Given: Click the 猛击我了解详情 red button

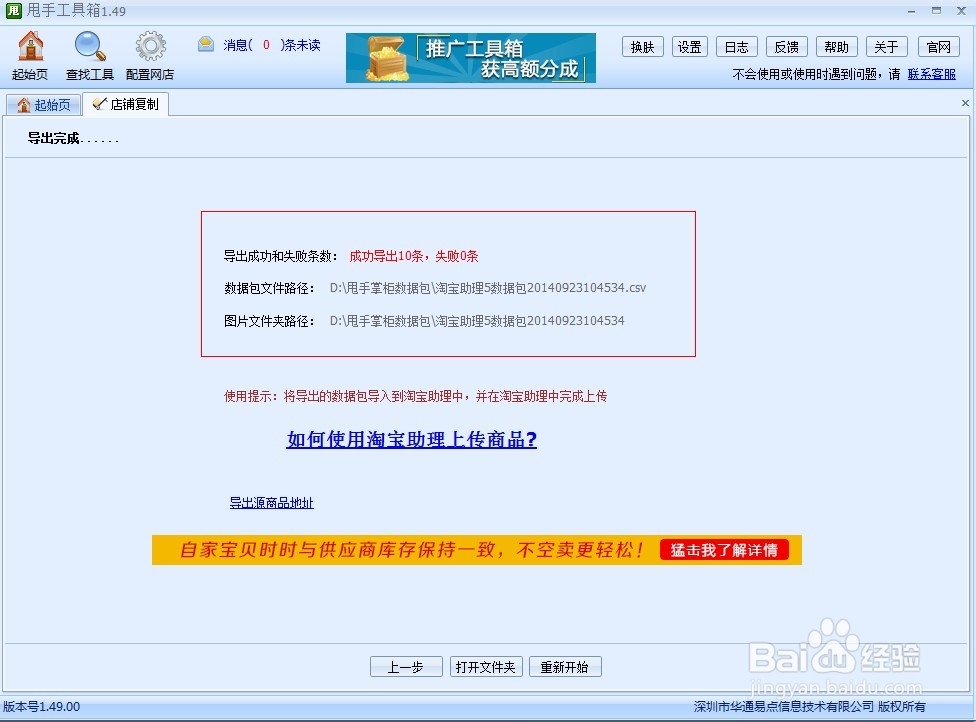Looking at the screenshot, I should [724, 550].
